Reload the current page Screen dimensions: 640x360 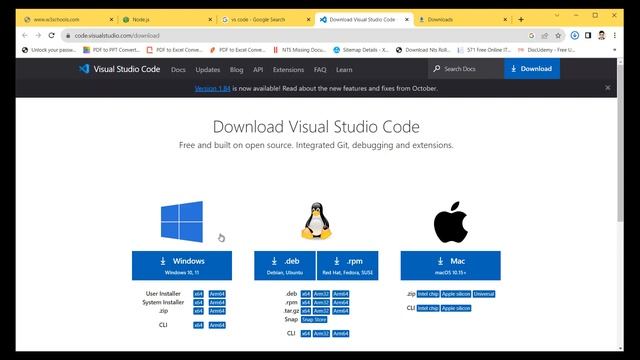(51, 36)
